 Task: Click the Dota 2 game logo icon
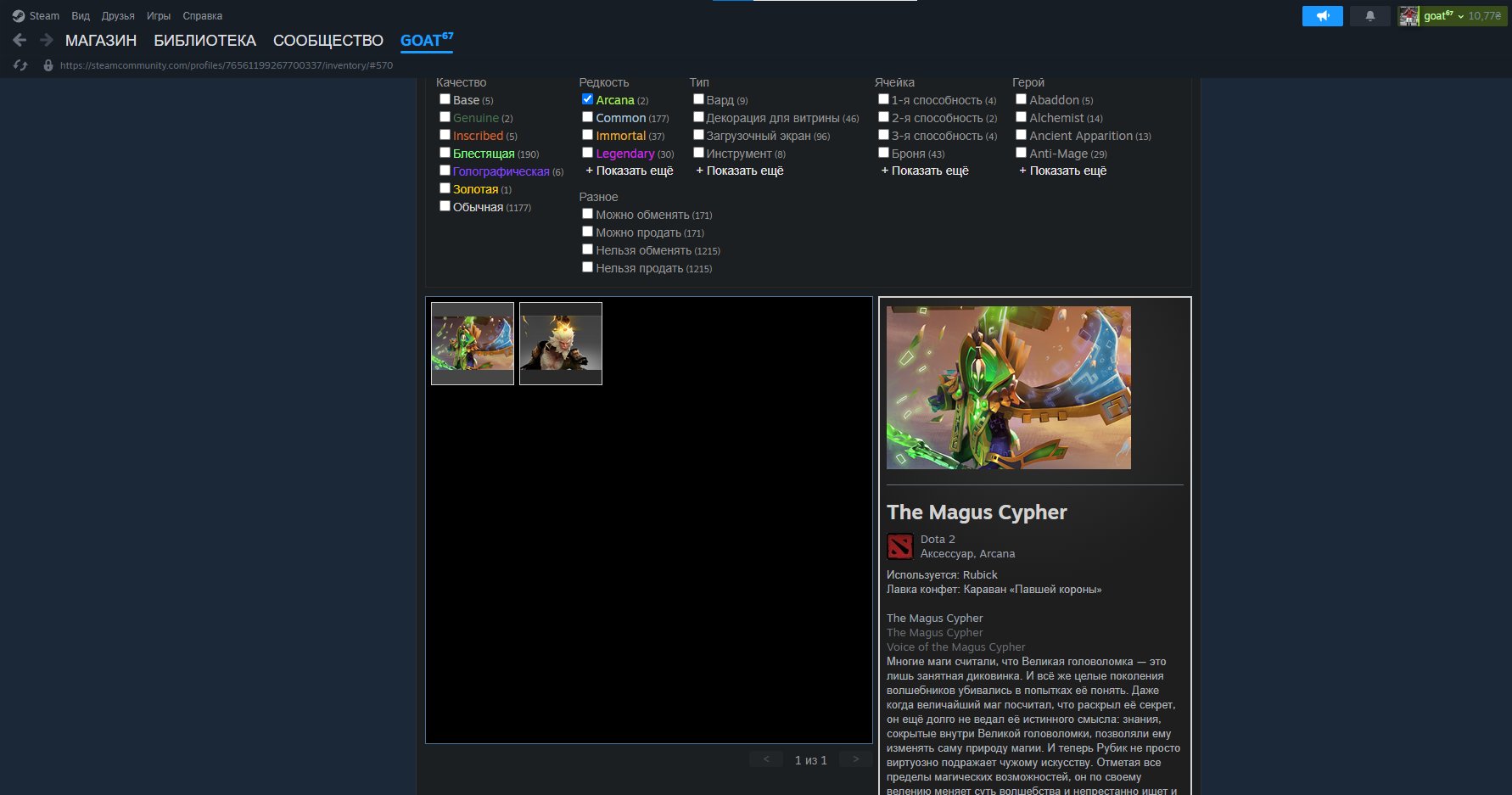899,546
